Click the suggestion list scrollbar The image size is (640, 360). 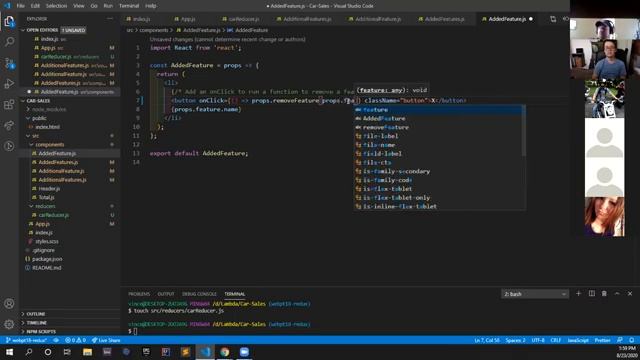pyautogui.click(x=524, y=131)
